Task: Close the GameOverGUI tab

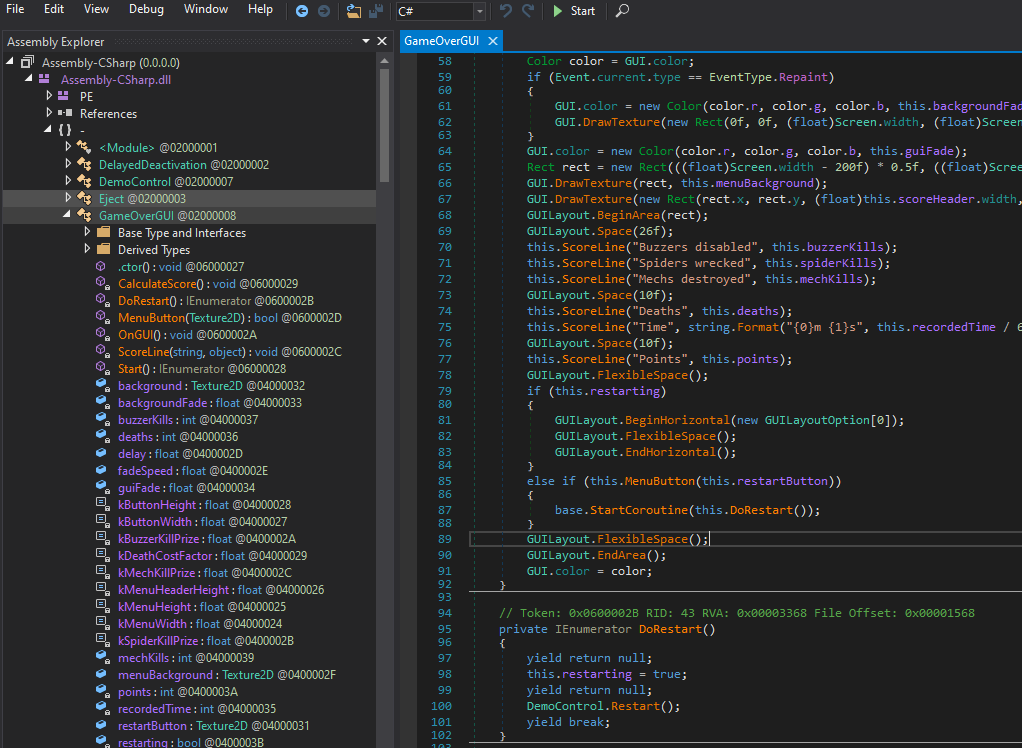Action: 493,41
